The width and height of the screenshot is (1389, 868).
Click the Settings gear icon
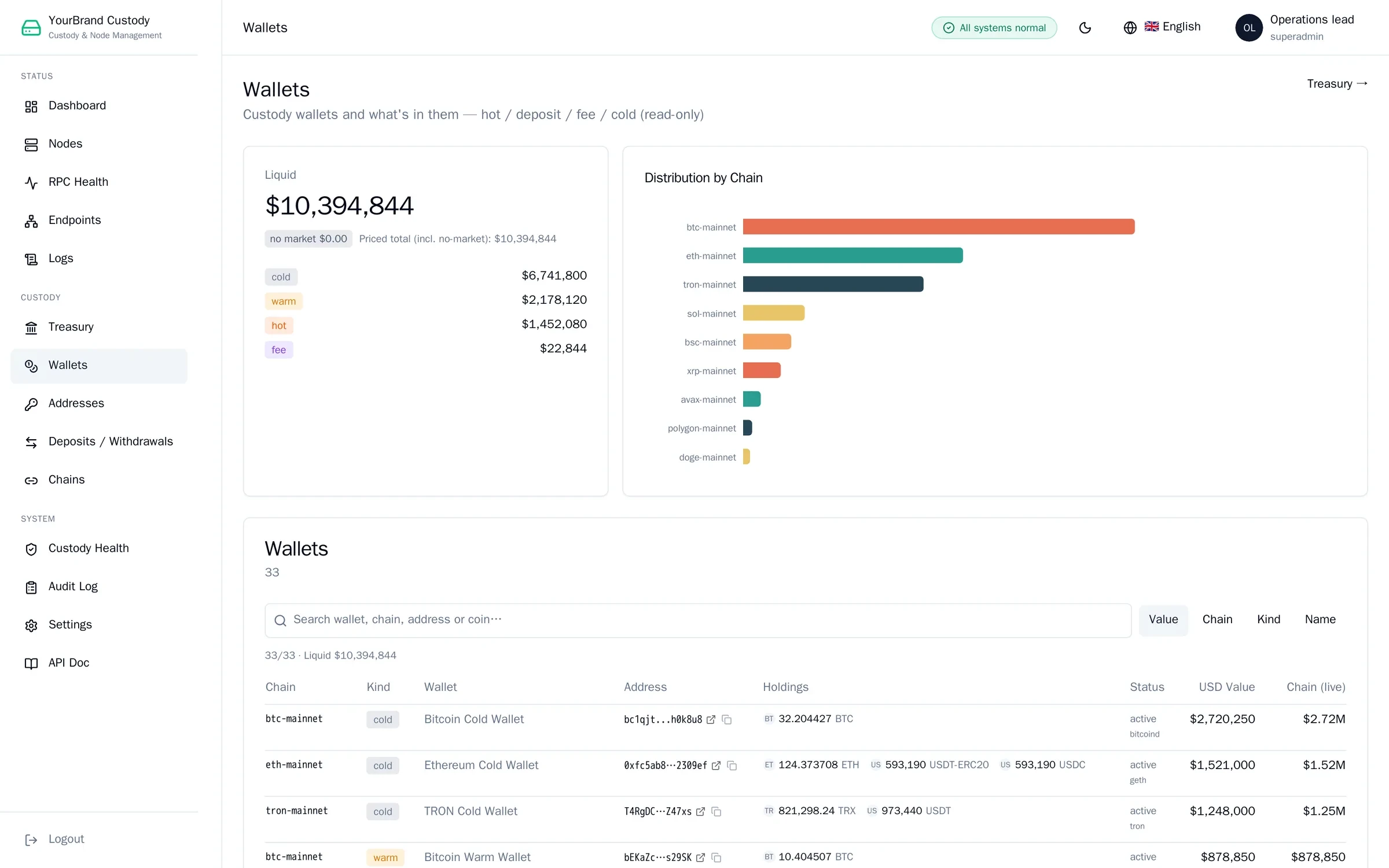click(x=31, y=626)
